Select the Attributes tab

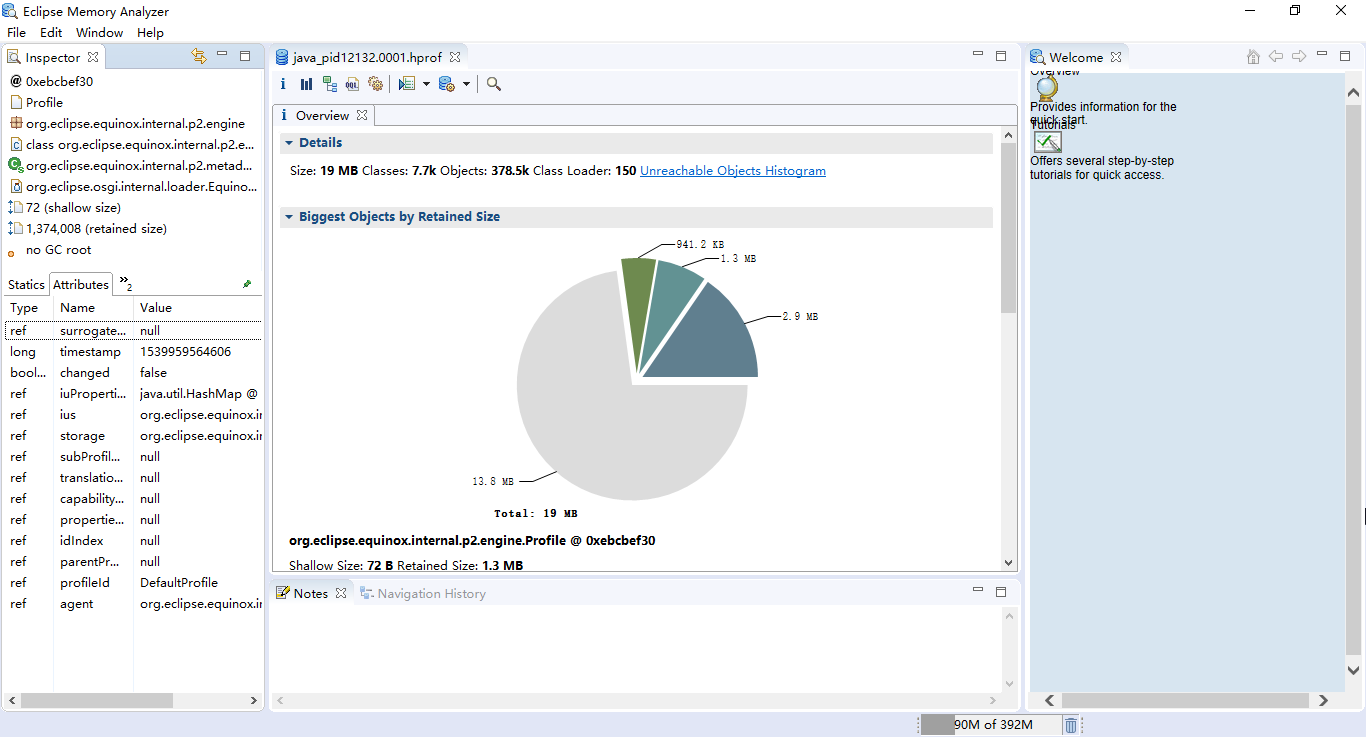coord(80,285)
